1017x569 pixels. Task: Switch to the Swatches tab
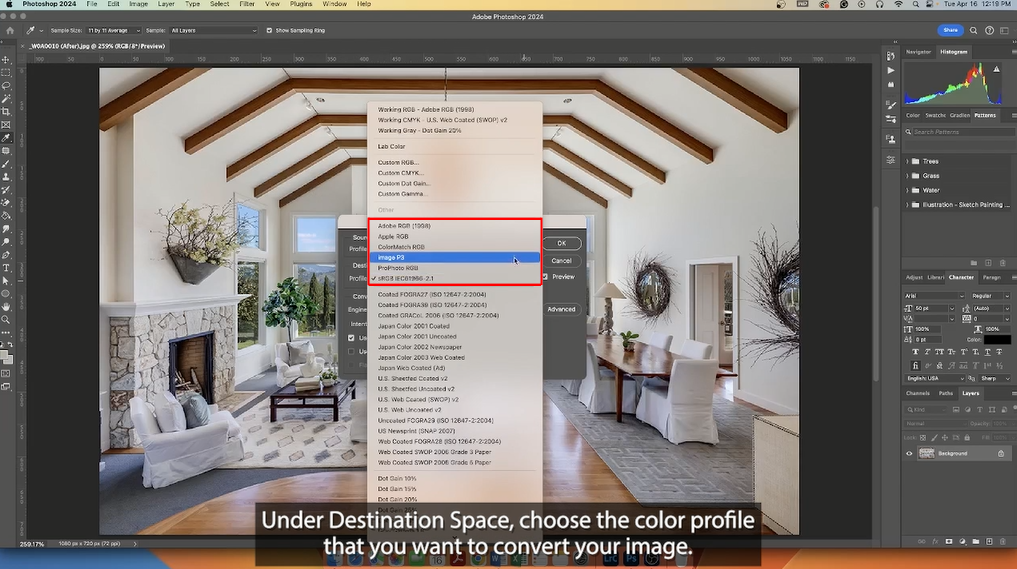coord(935,115)
